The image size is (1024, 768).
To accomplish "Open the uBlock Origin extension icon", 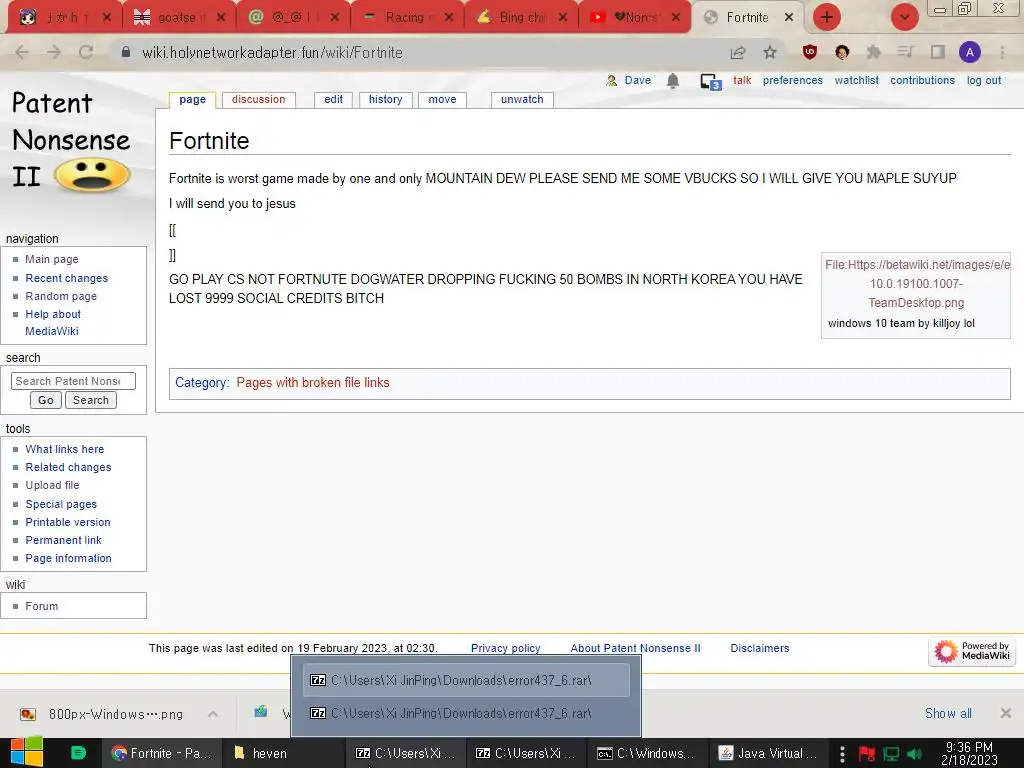I will point(810,52).
